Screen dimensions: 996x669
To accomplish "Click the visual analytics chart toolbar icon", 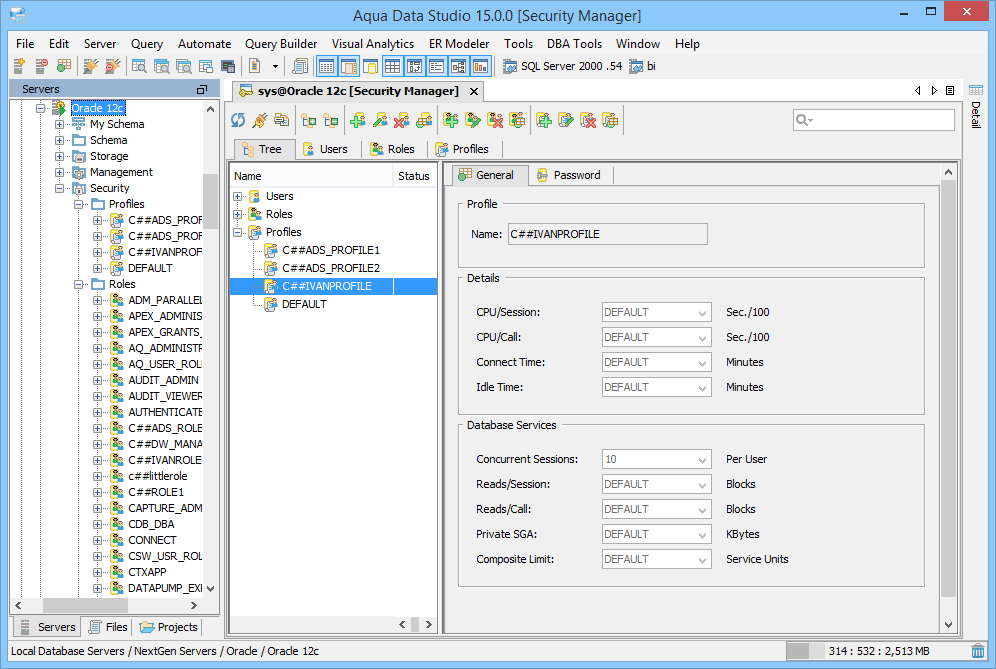I will point(481,65).
